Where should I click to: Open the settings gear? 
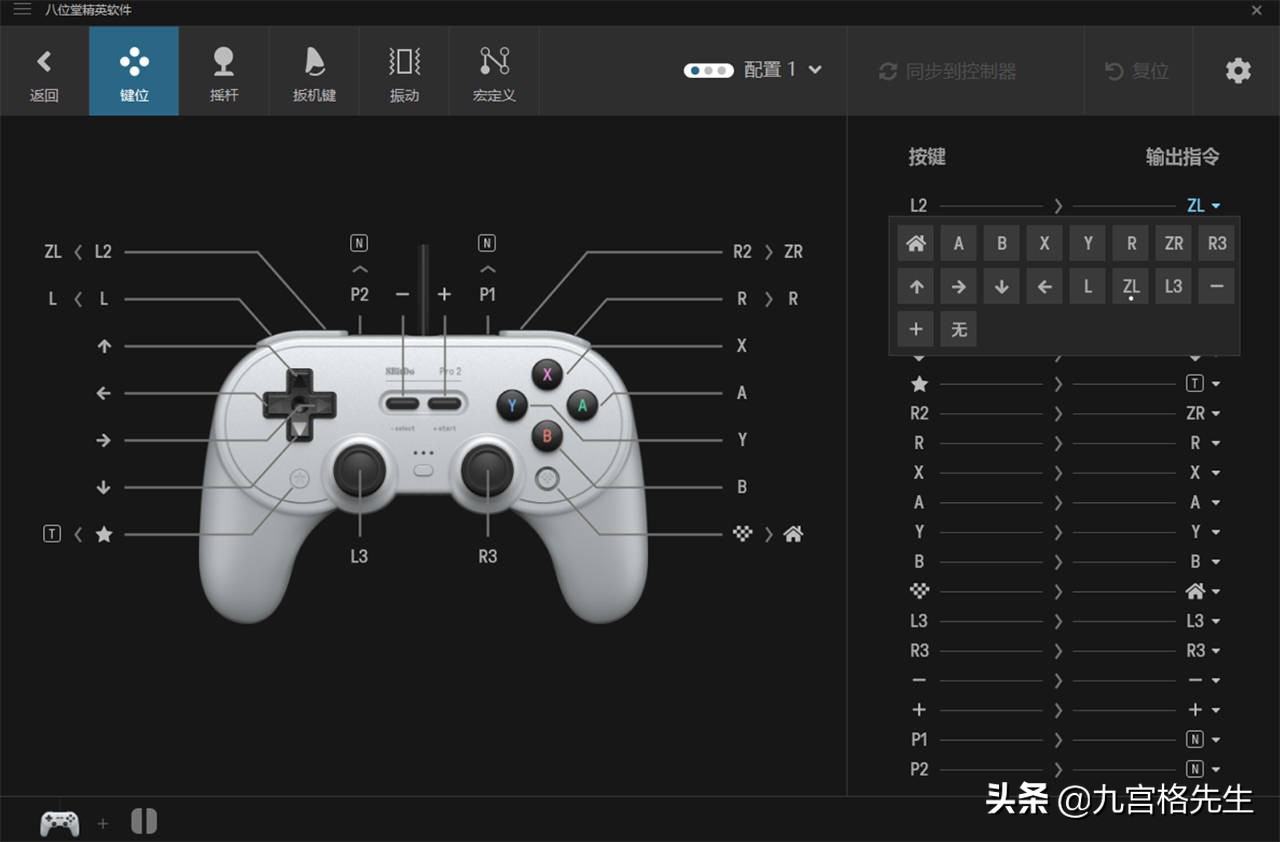pos(1237,70)
